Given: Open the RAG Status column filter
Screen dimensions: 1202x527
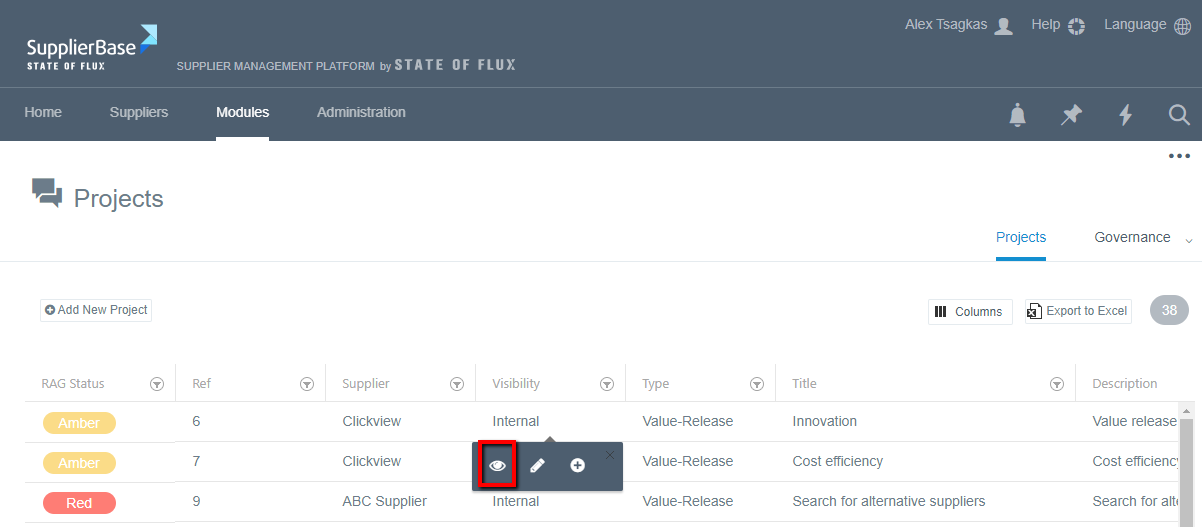Looking at the screenshot, I should coord(157,384).
